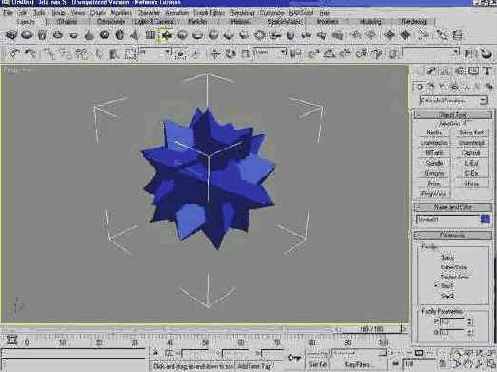Click the highlighted Hedra shelf icon
The width and height of the screenshot is (497, 372).
click(x=166, y=35)
